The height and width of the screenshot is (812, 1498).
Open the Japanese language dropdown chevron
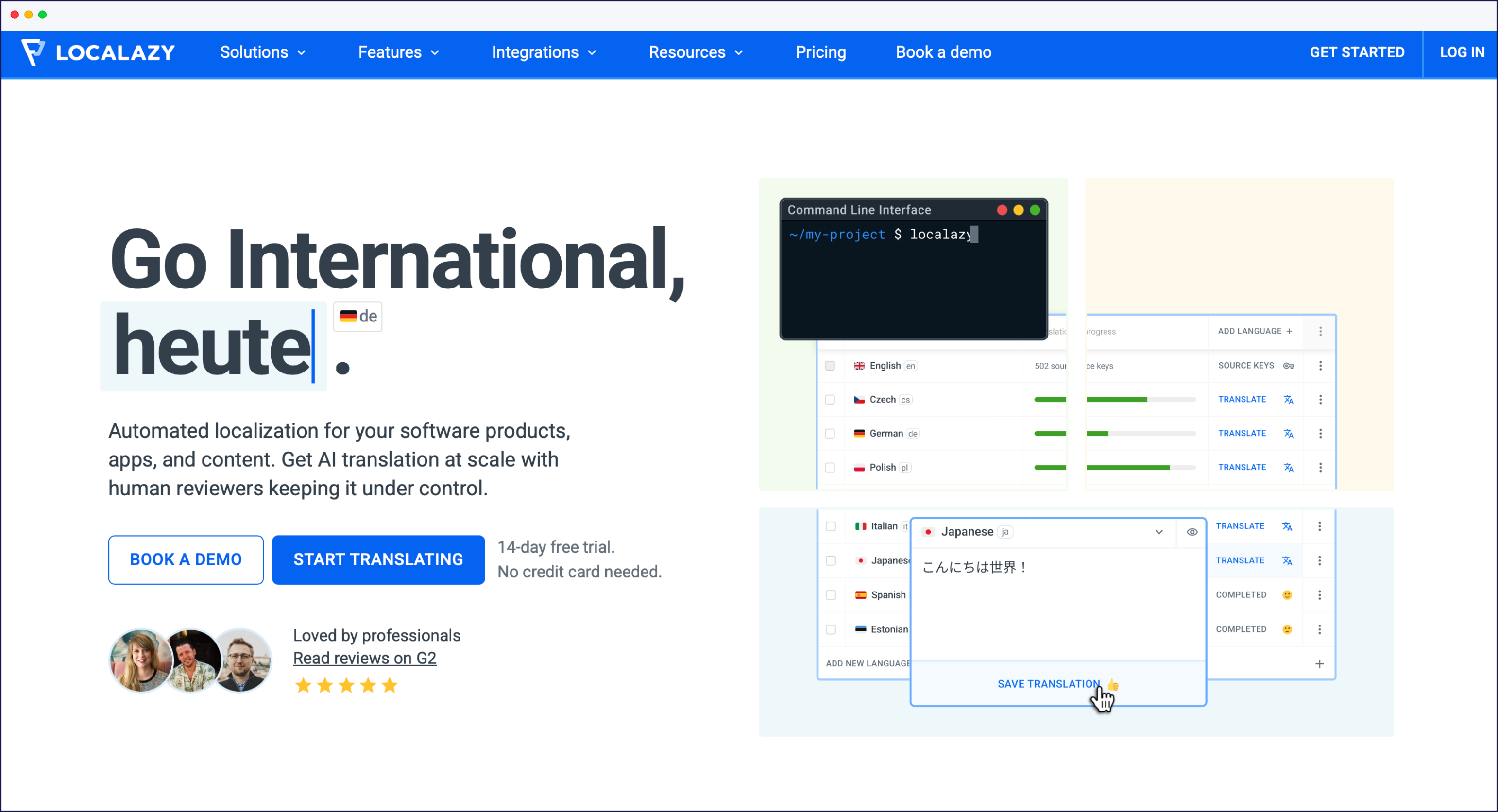point(1159,532)
